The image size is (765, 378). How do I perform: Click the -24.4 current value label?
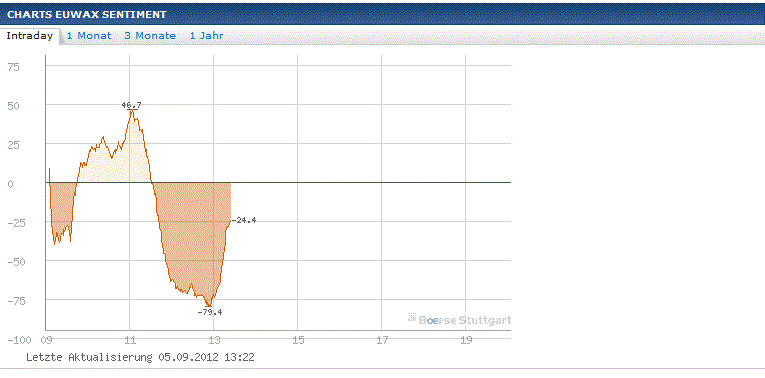coord(244,220)
